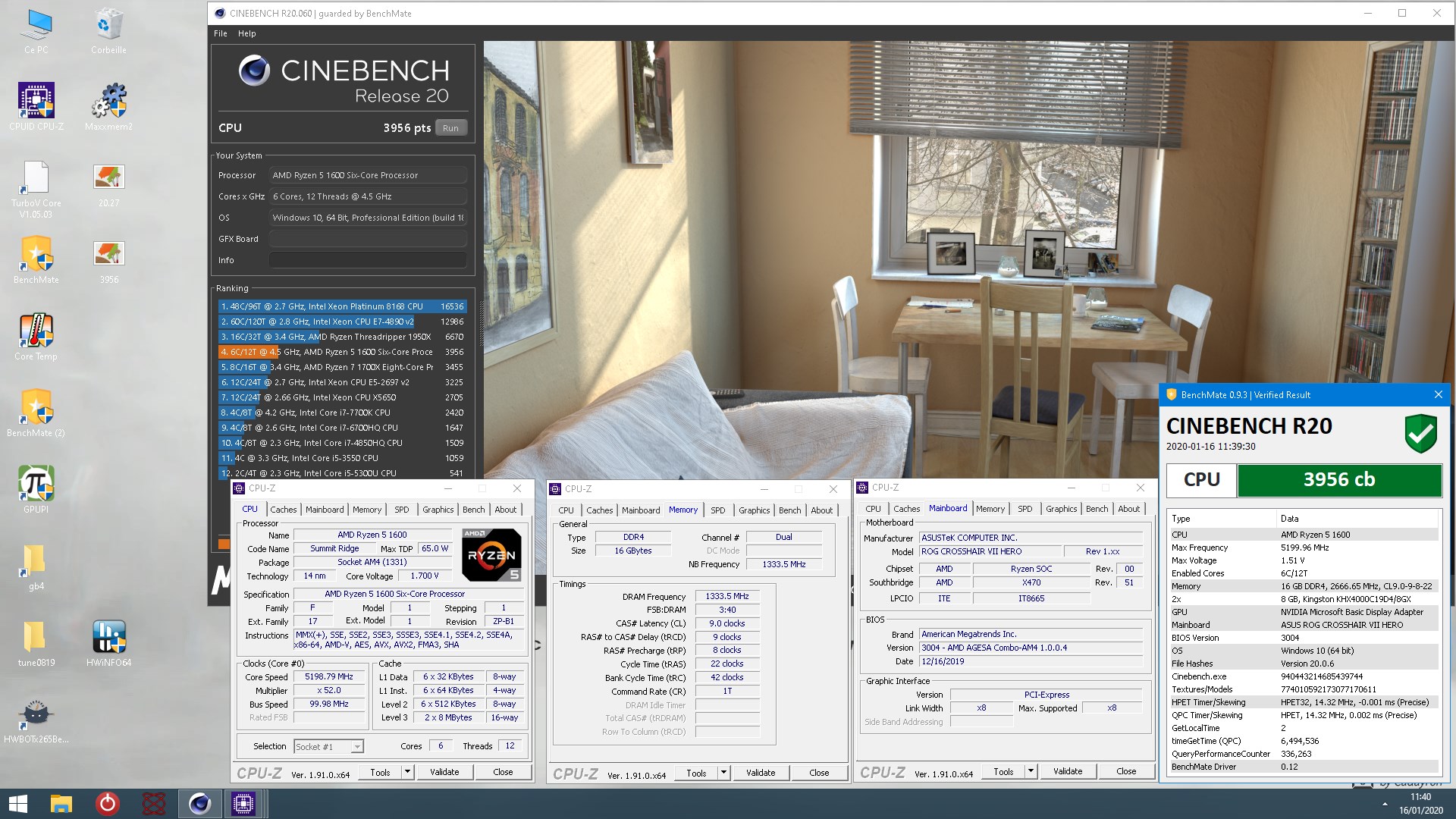
Task: Click the 3956 cb score bar in BenchMate
Action: (1339, 480)
